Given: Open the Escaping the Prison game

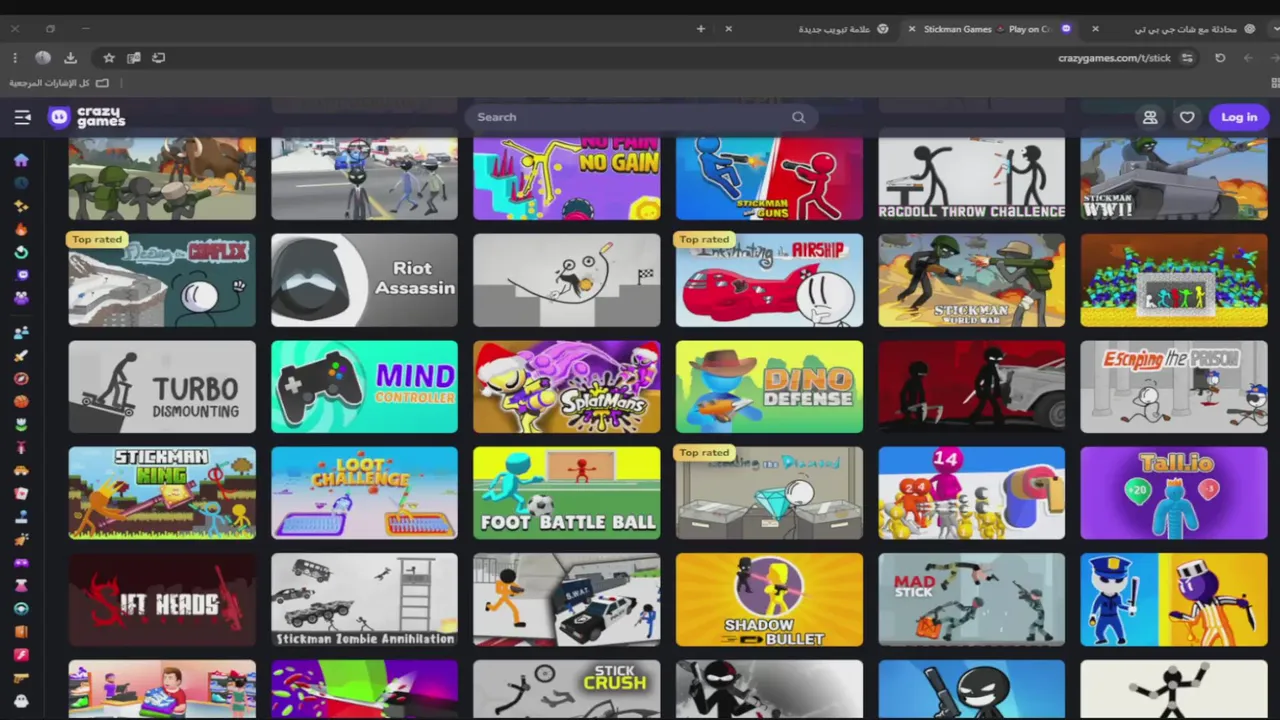Looking at the screenshot, I should coord(1174,387).
